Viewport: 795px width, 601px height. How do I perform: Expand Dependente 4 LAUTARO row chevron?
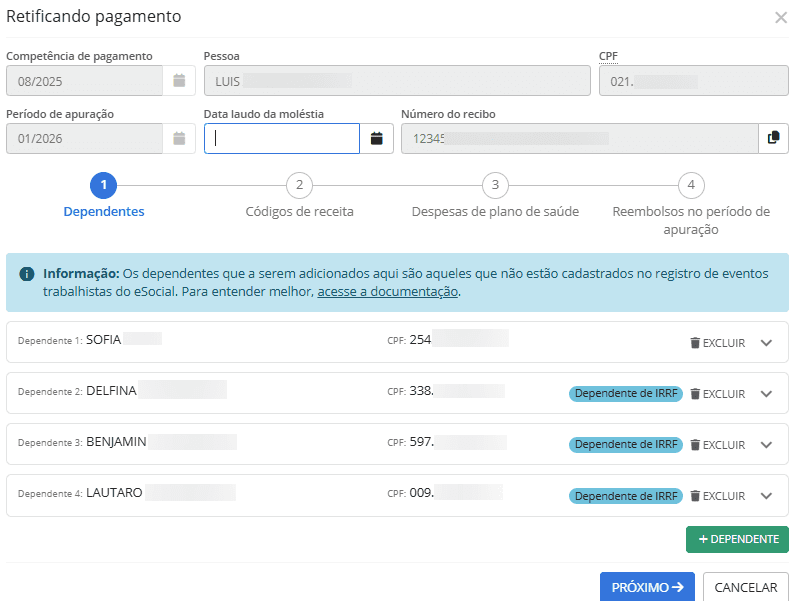coord(767,496)
